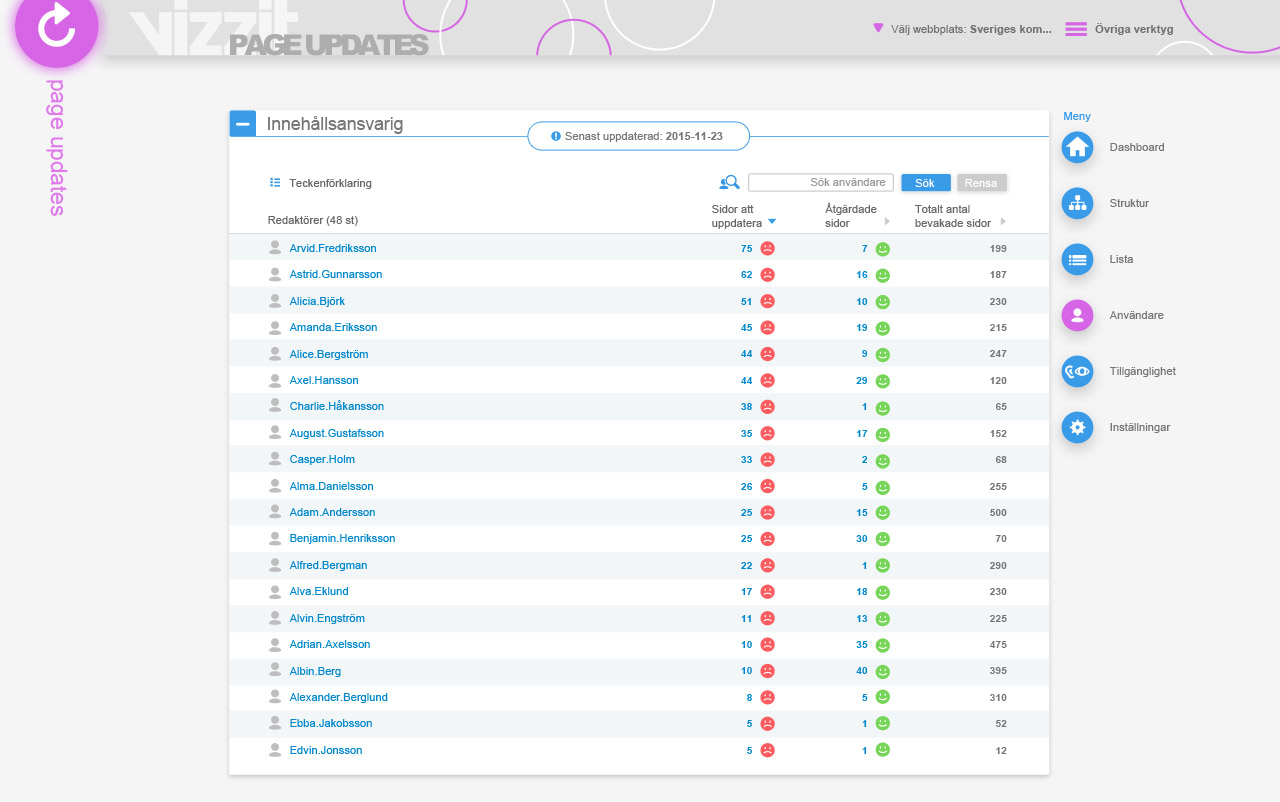Click the Teckenförklaring legend icon
The width and height of the screenshot is (1280, 802).
coord(275,183)
